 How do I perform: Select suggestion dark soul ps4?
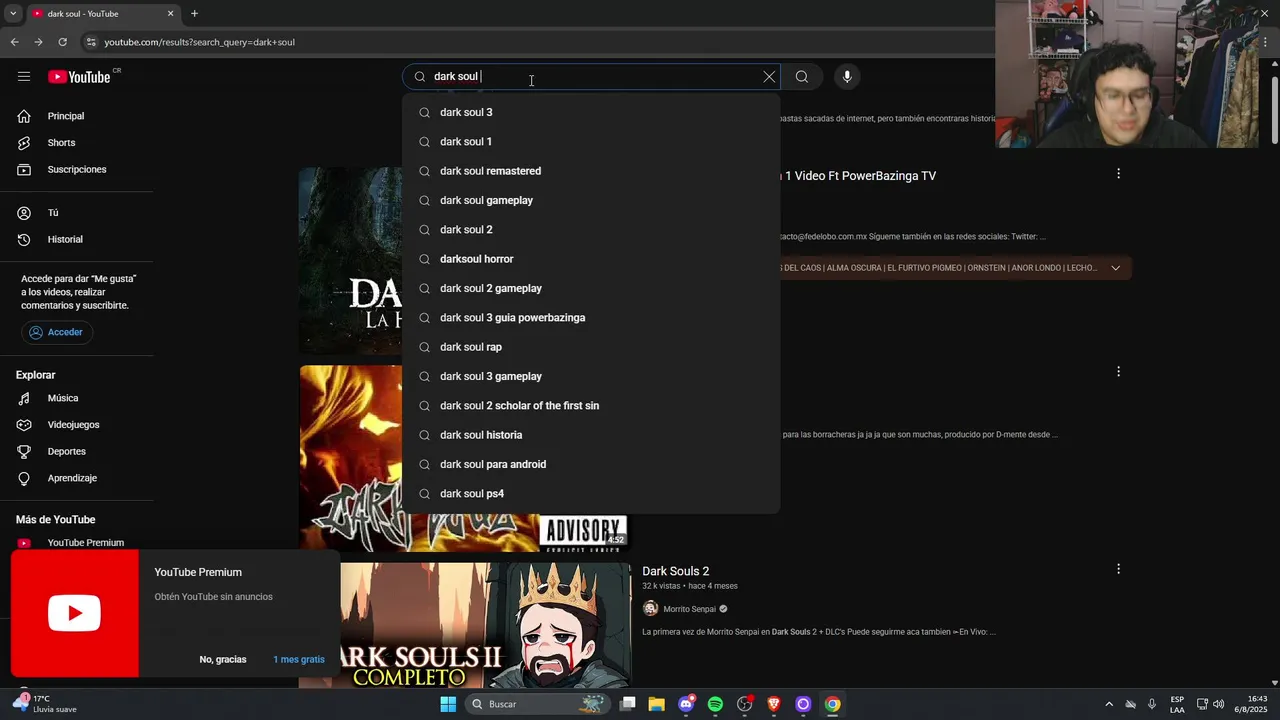[591, 494]
